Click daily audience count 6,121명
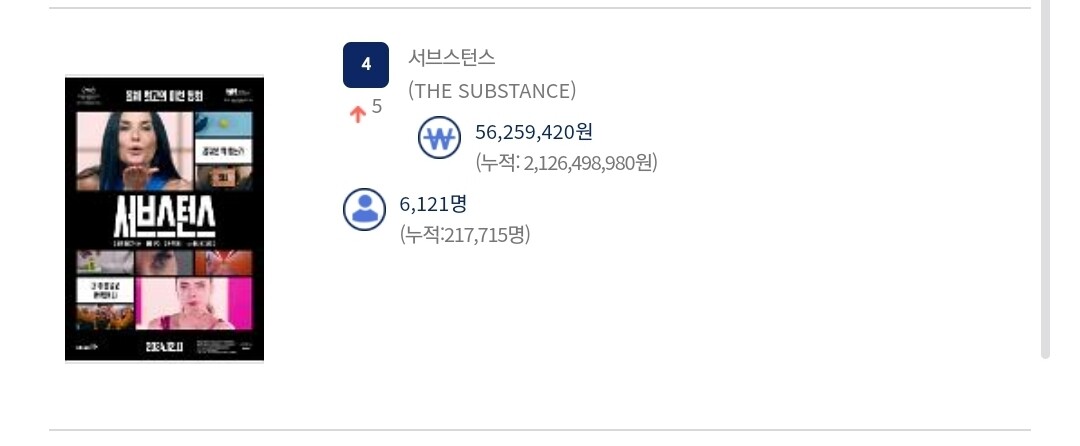 433,204
